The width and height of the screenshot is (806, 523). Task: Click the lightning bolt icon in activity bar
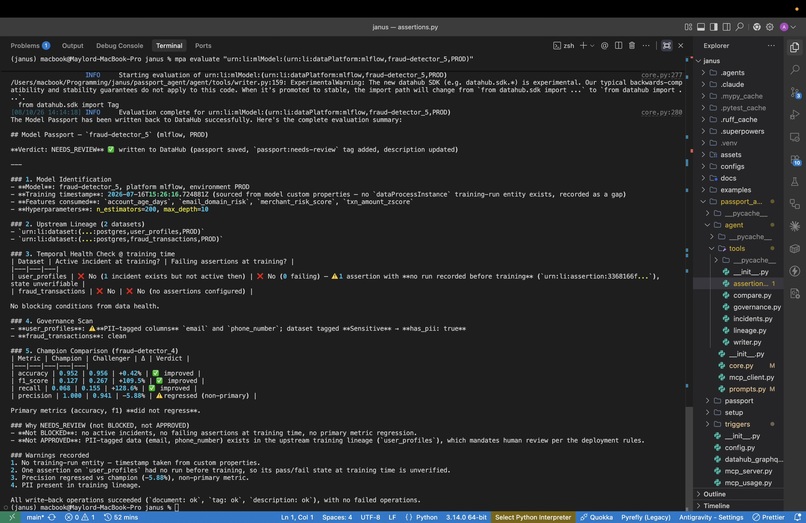click(x=795, y=271)
